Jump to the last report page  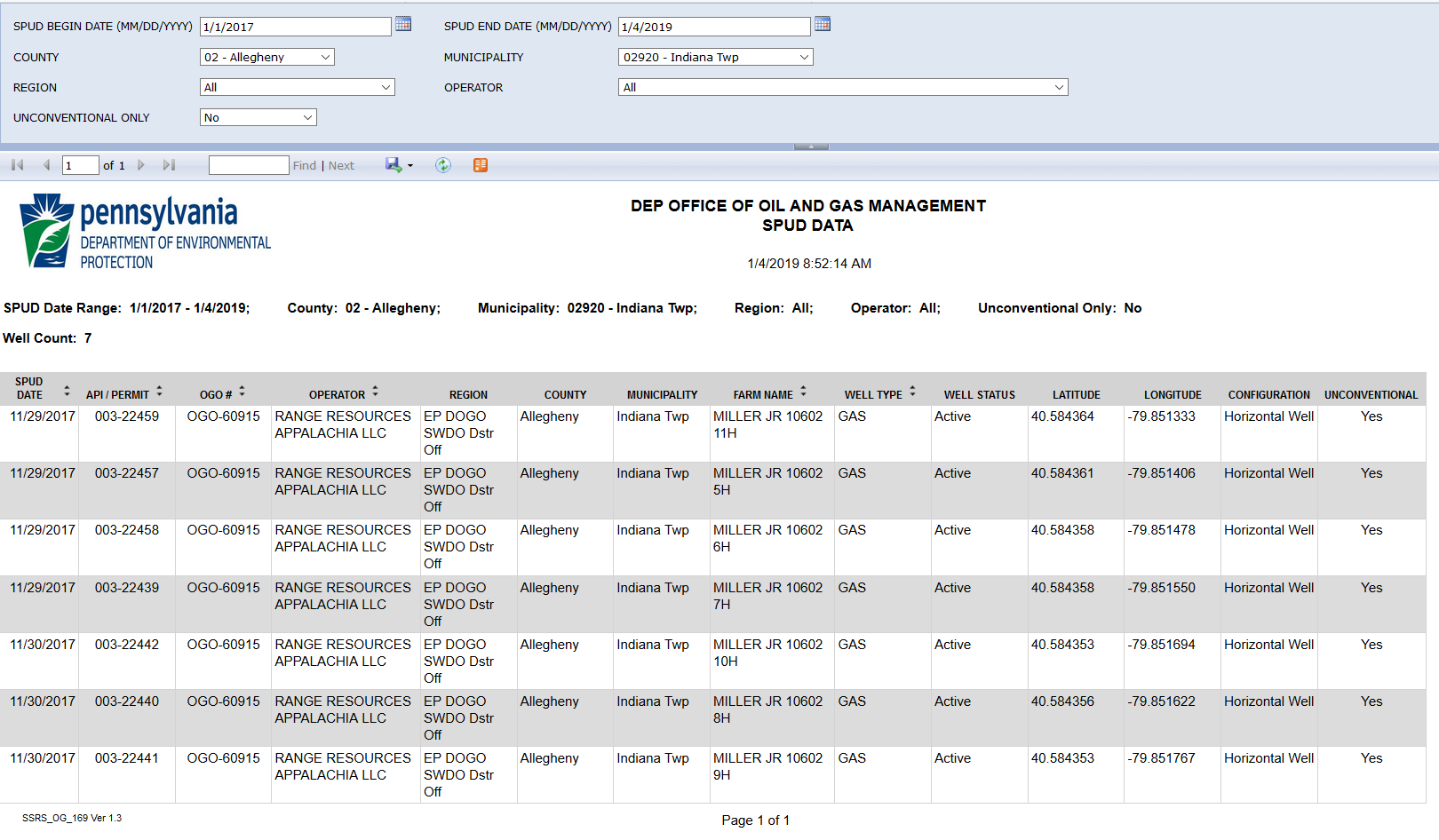pyautogui.click(x=170, y=165)
